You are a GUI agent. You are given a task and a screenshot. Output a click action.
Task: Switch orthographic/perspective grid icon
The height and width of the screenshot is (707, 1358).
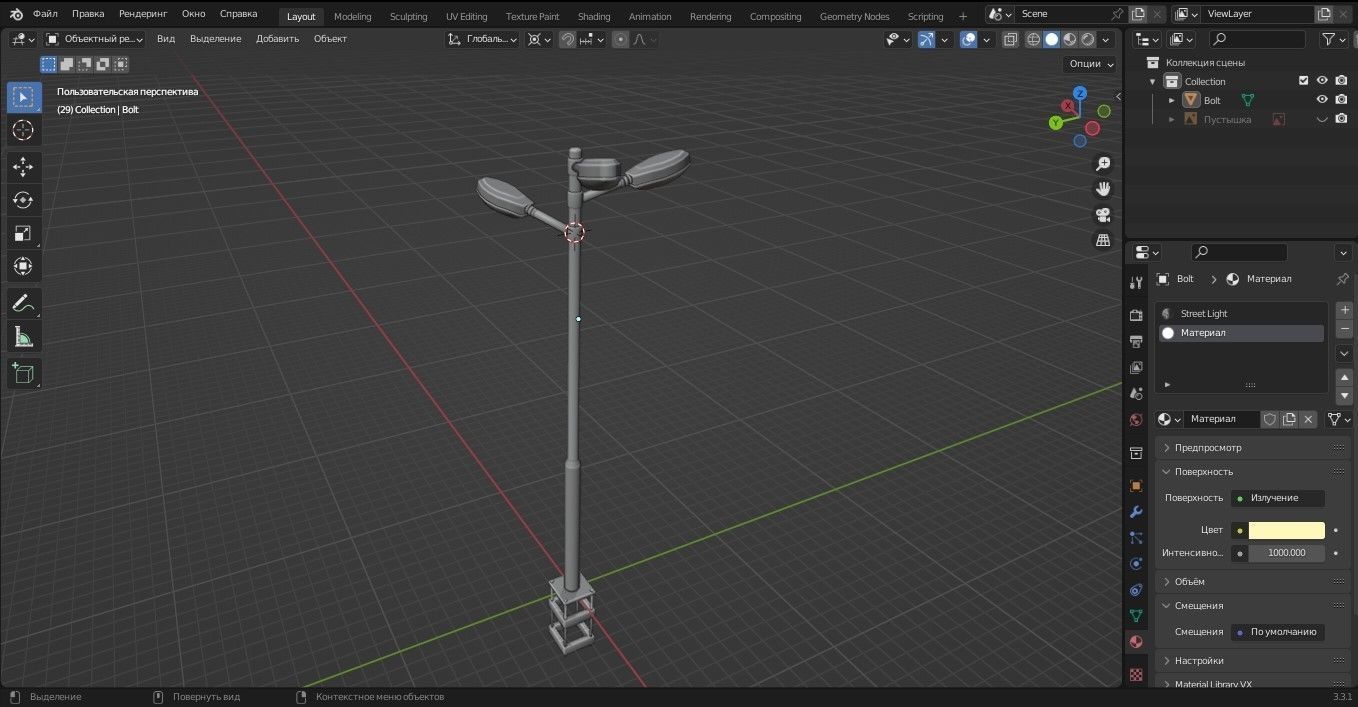(1103, 240)
